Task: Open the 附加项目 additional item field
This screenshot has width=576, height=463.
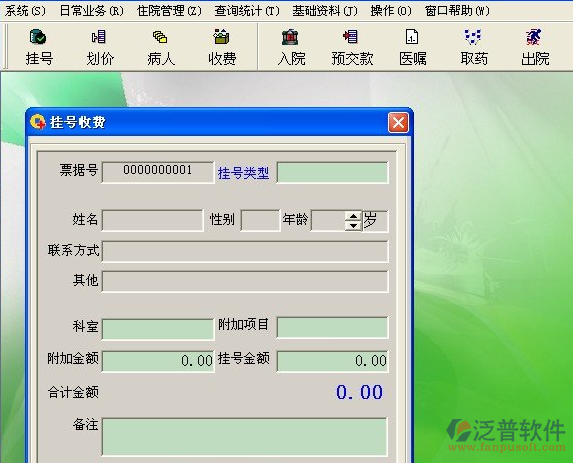Action: (x=332, y=327)
